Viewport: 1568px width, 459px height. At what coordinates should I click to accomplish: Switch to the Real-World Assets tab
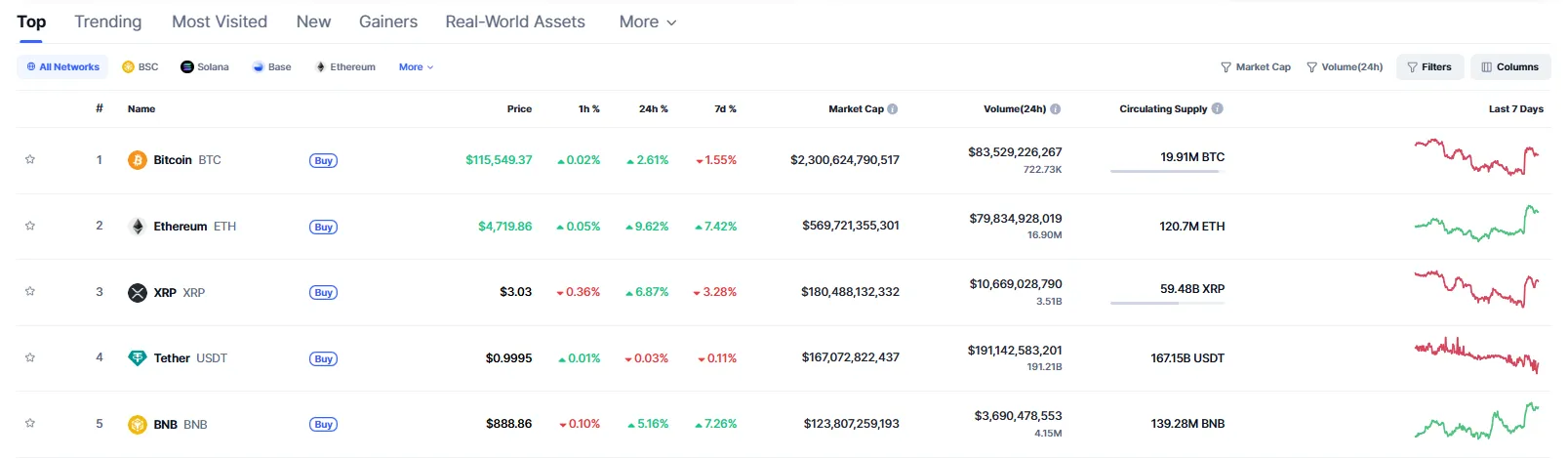pyautogui.click(x=515, y=21)
